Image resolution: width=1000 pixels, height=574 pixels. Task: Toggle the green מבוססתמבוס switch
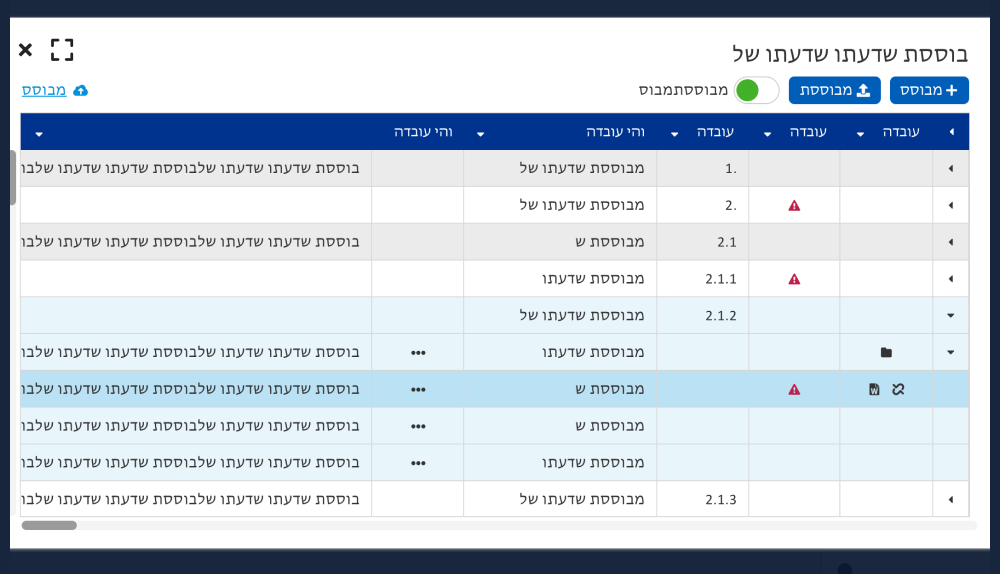point(756,90)
